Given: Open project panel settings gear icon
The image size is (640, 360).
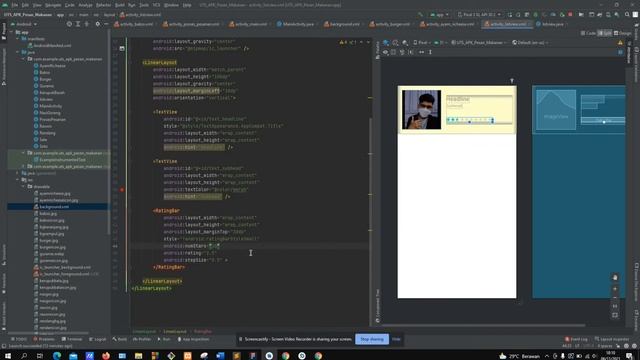Looking at the screenshot, I should click(98, 24).
